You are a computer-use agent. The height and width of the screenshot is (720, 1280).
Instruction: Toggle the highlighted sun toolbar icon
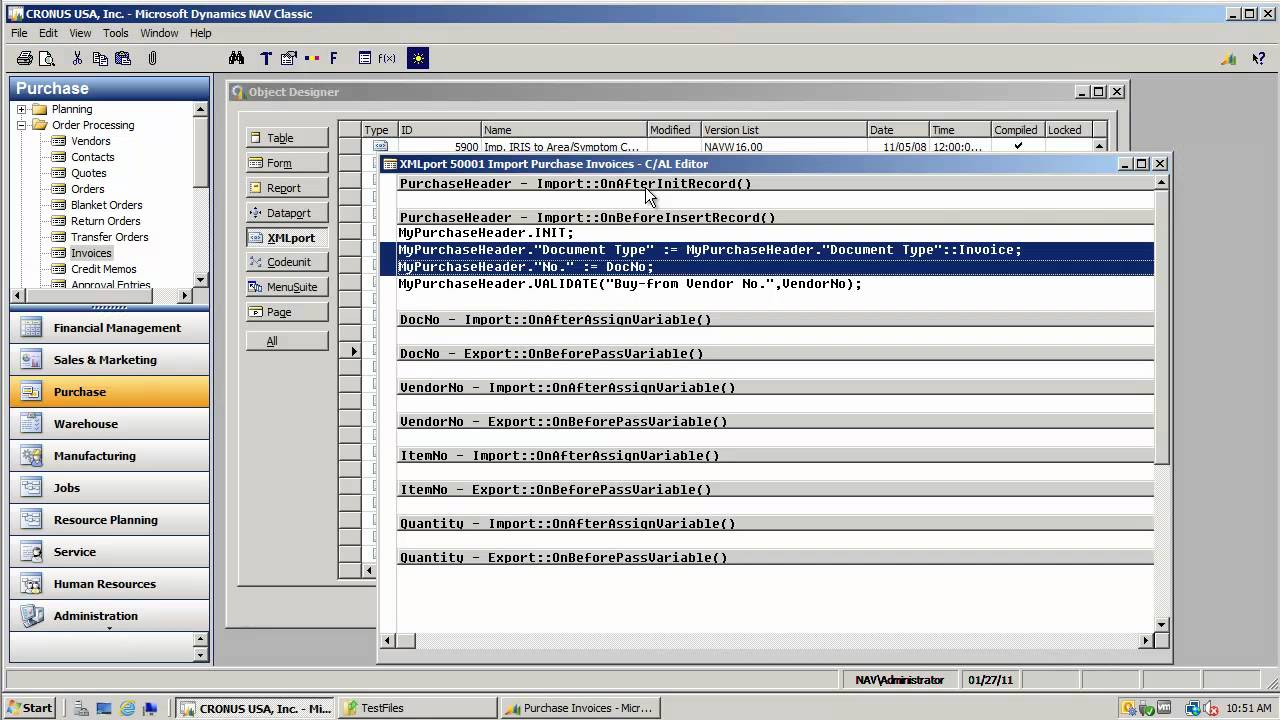pos(418,59)
